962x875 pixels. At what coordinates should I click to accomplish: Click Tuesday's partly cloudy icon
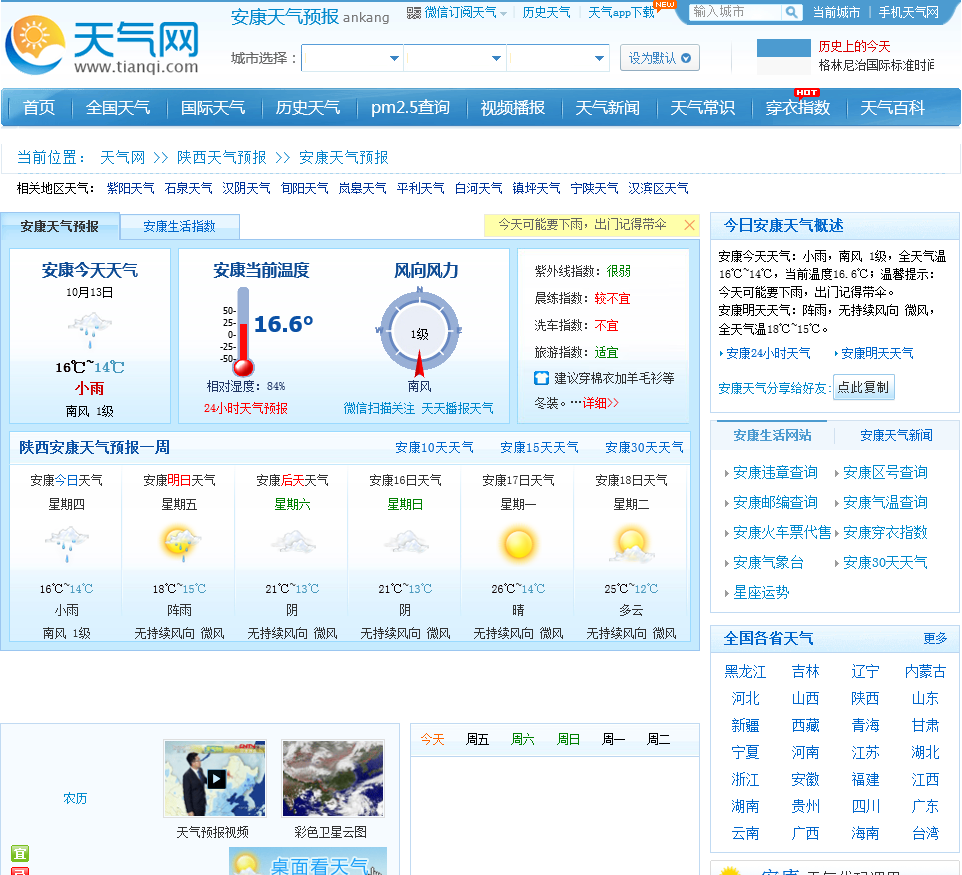[x=632, y=546]
